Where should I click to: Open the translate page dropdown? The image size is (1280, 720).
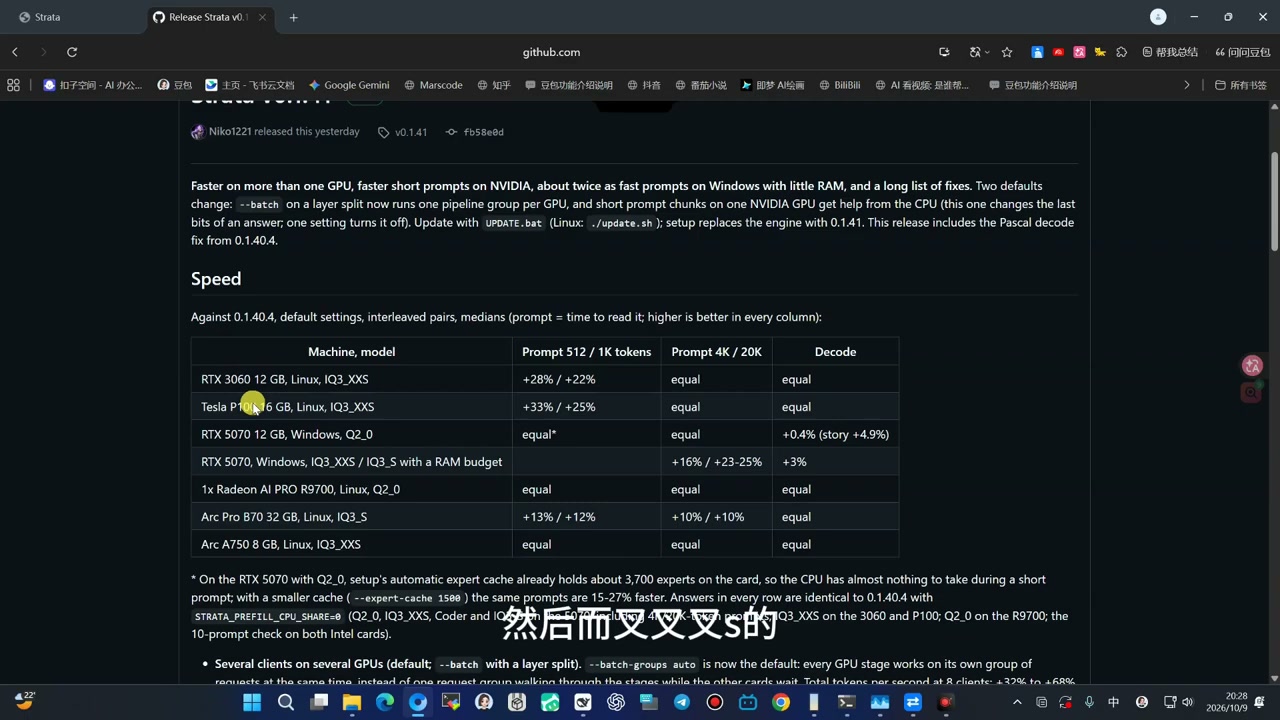[979, 52]
